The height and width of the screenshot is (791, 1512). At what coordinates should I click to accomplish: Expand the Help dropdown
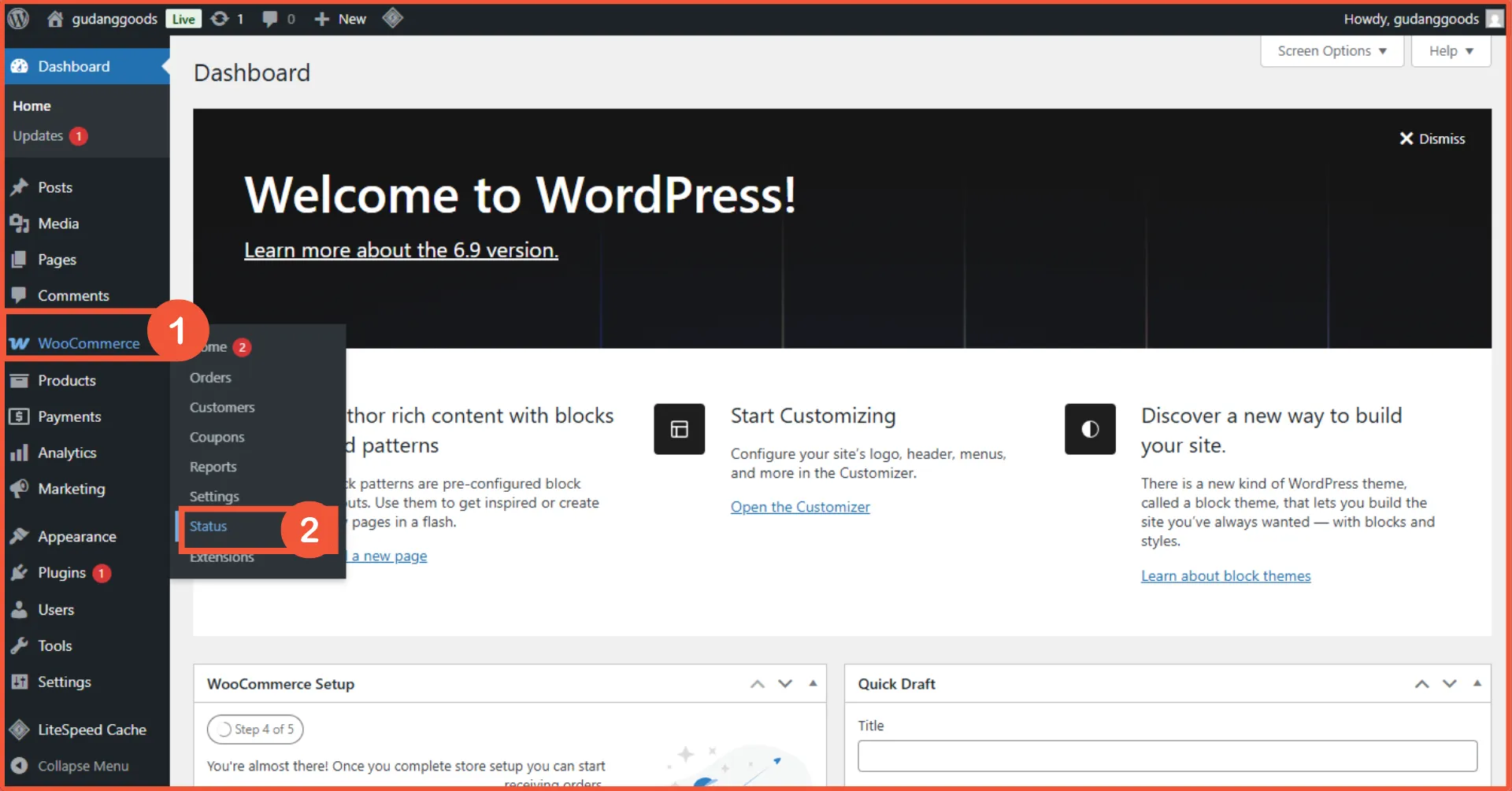pos(1450,50)
